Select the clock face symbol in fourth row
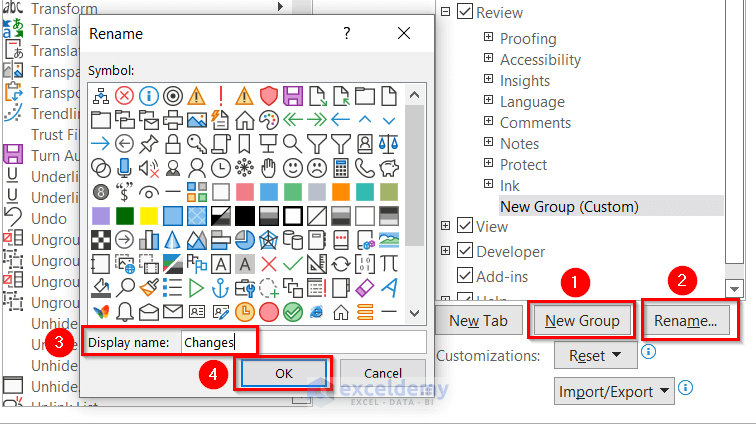Image resolution: width=756 pixels, height=424 pixels. tap(221, 168)
